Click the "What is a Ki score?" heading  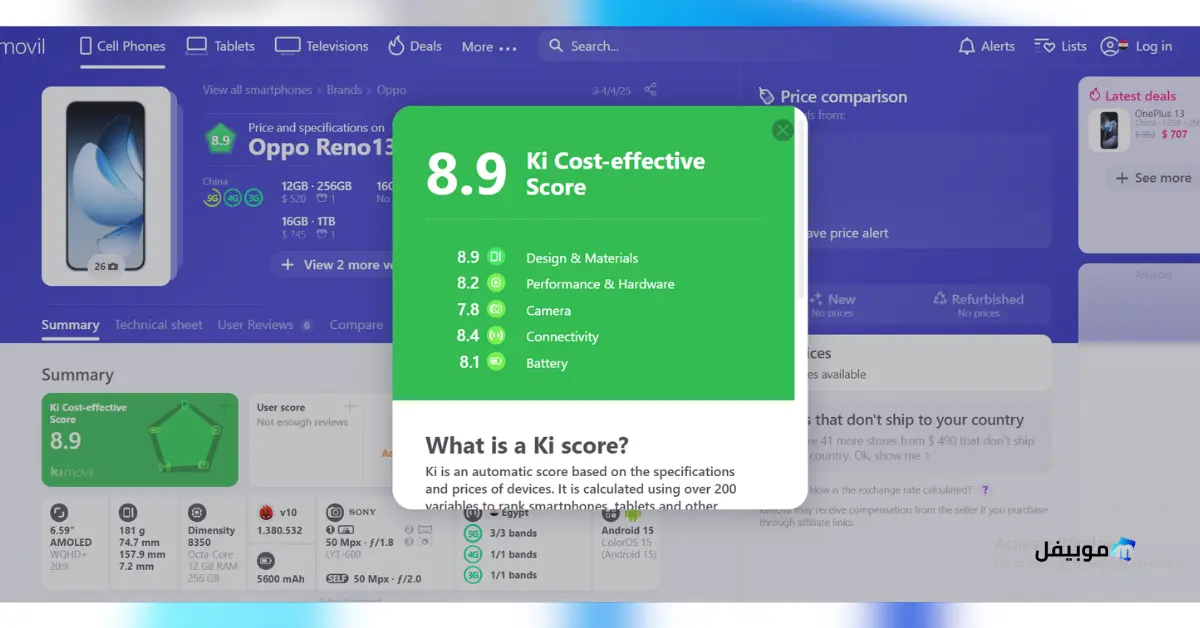(x=527, y=445)
